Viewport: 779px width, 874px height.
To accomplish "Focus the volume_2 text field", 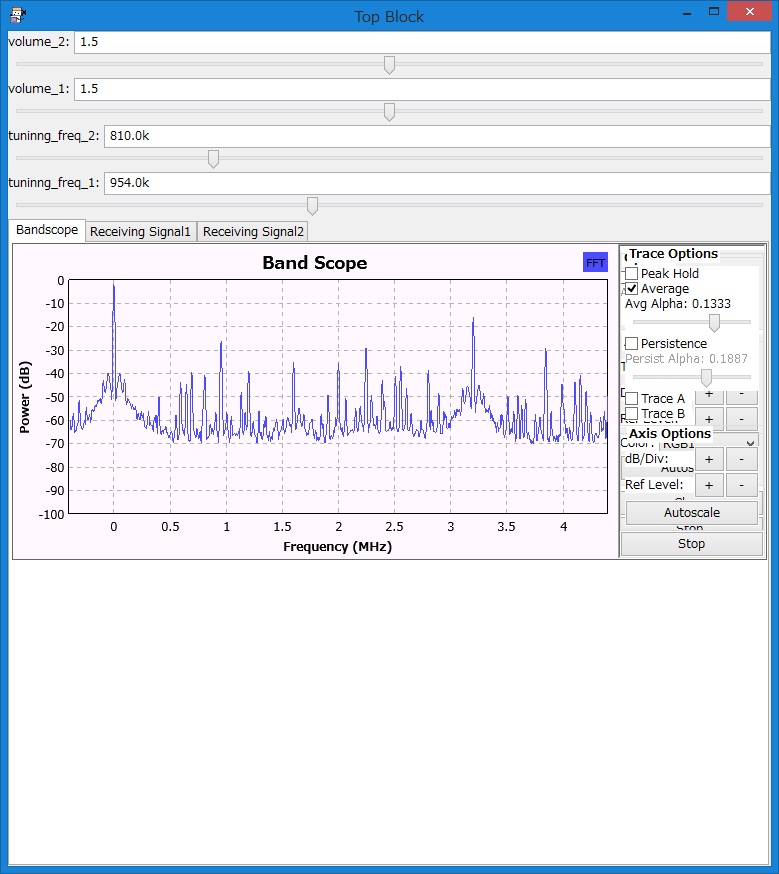I will (x=422, y=42).
